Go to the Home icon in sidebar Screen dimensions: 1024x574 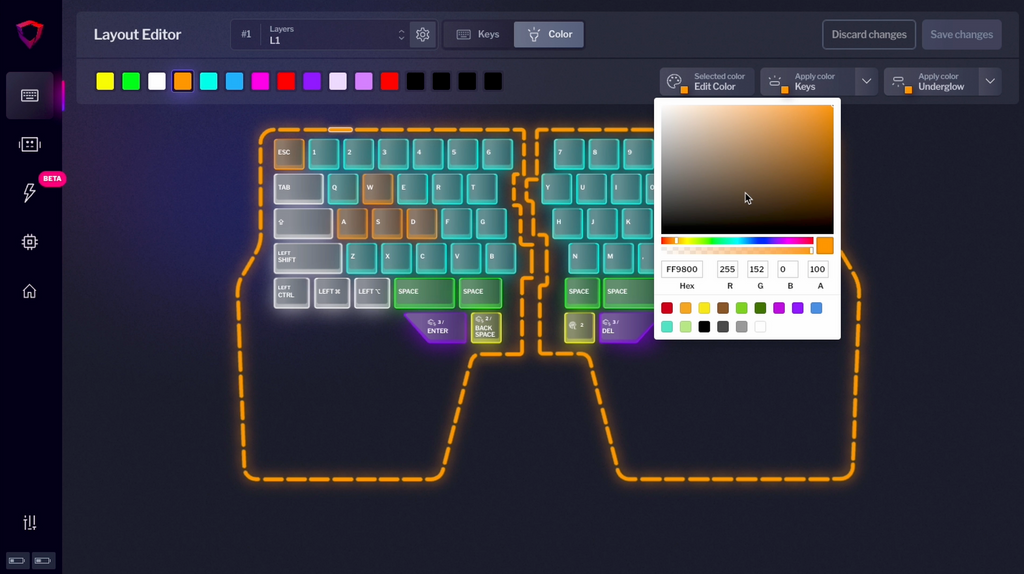[x=29, y=291]
